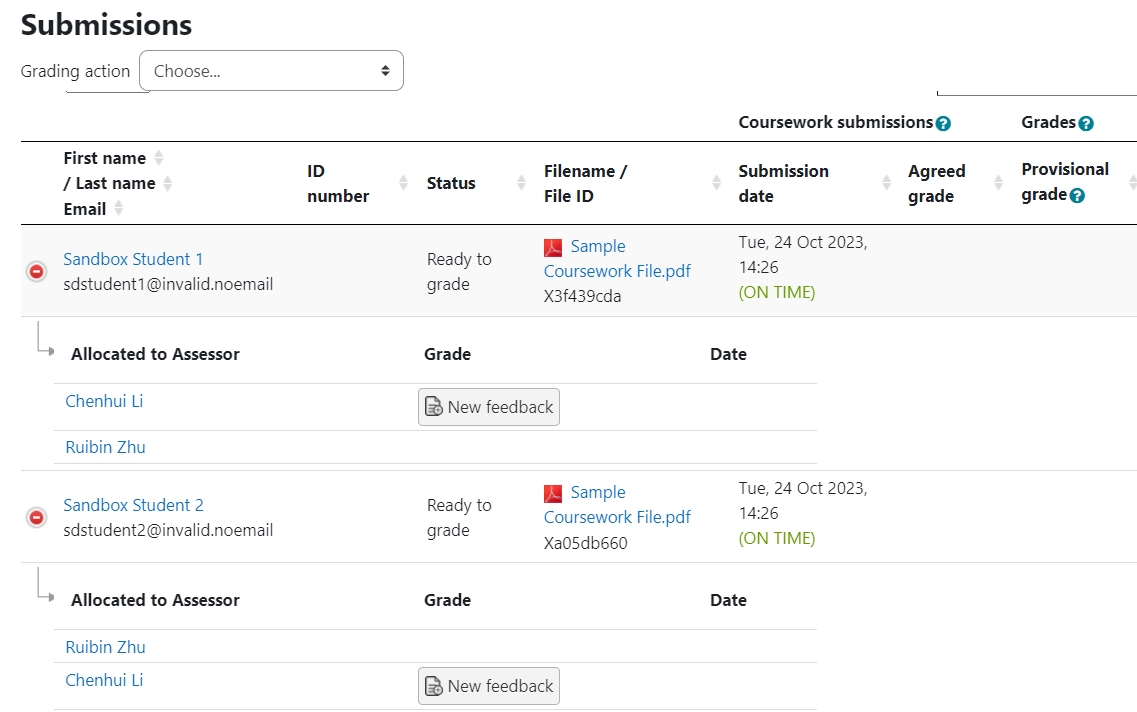Click the red deny icon beside Sandbox Student 1
This screenshot has height=712, width=1137.
34,270
